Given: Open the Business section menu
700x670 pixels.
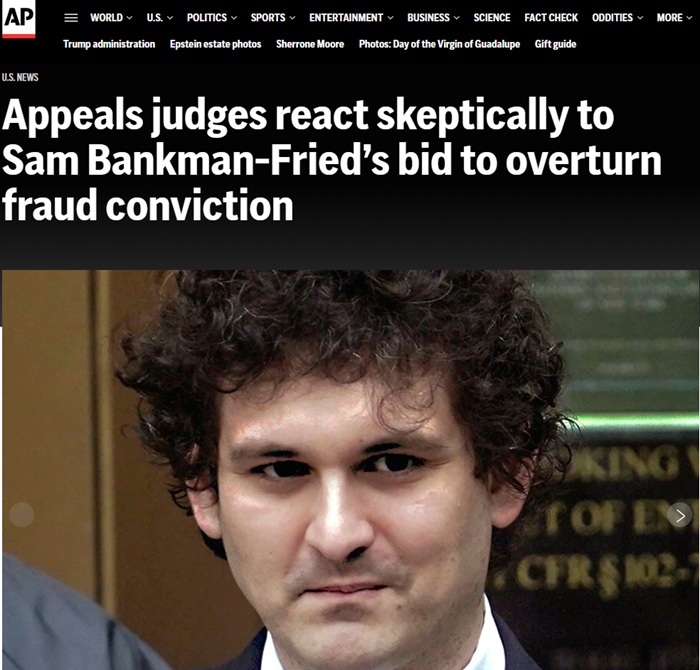Looking at the screenshot, I should click(433, 17).
